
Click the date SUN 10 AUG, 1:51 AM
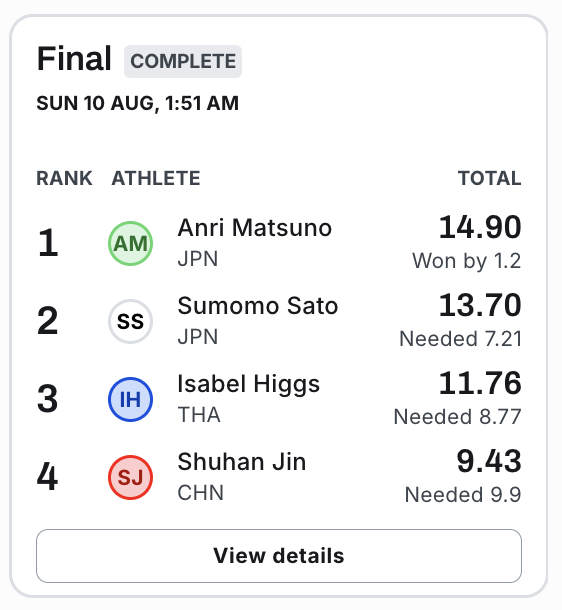(x=137, y=103)
